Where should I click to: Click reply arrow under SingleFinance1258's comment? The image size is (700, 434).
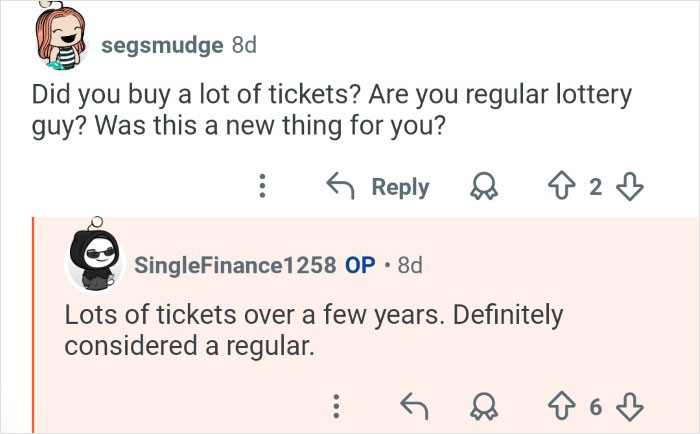pos(413,406)
